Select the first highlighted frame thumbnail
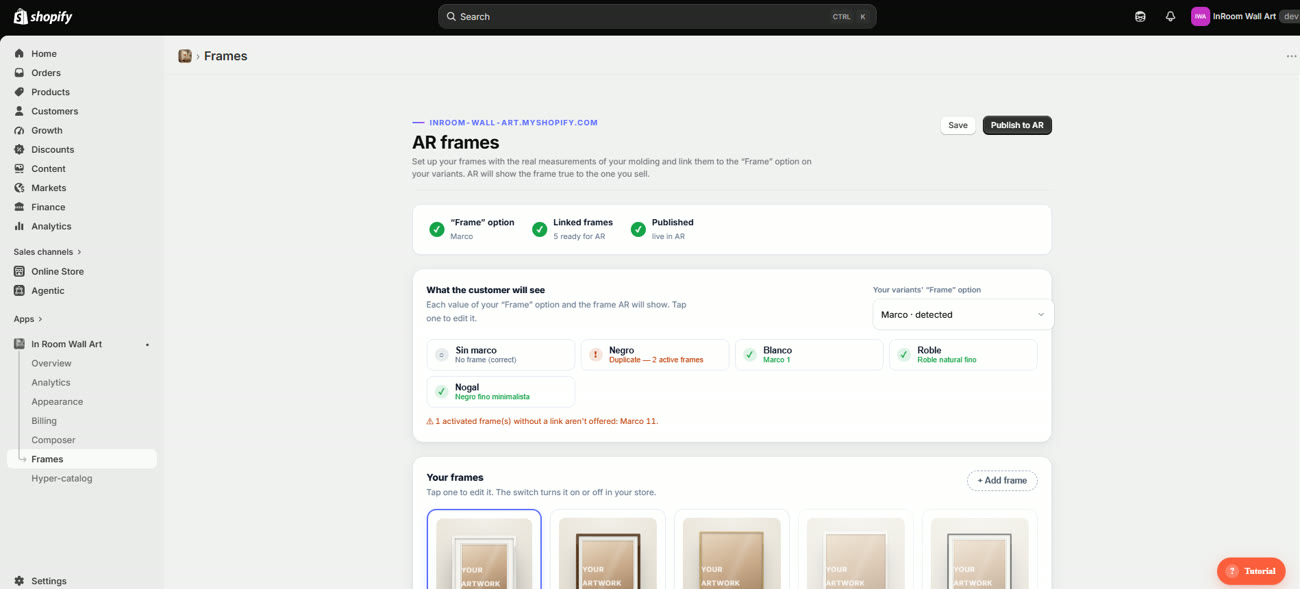Screen dimensions: 1300x589 pyautogui.click(x=484, y=550)
